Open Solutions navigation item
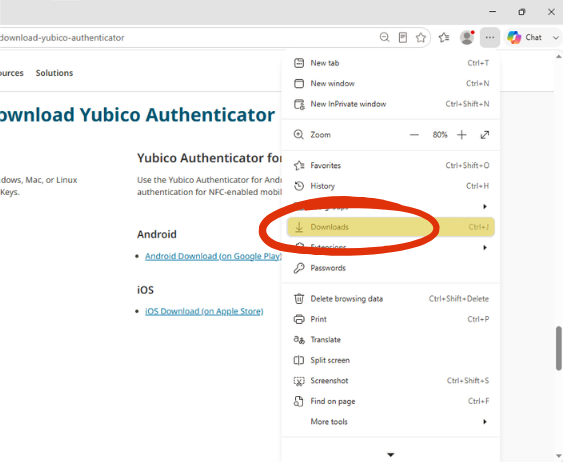563x462 pixels. (x=54, y=73)
